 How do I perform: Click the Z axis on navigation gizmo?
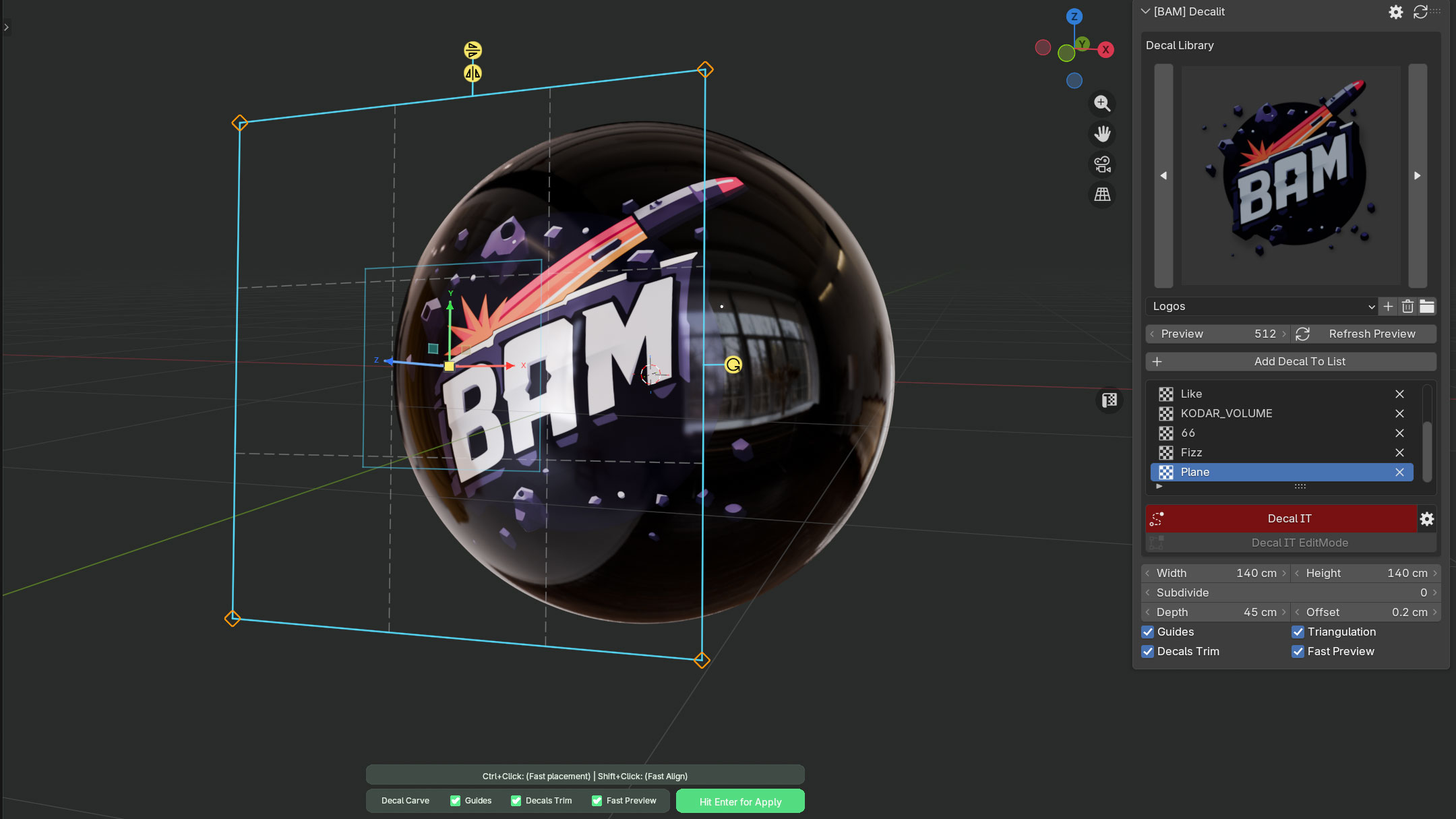pos(1074,17)
